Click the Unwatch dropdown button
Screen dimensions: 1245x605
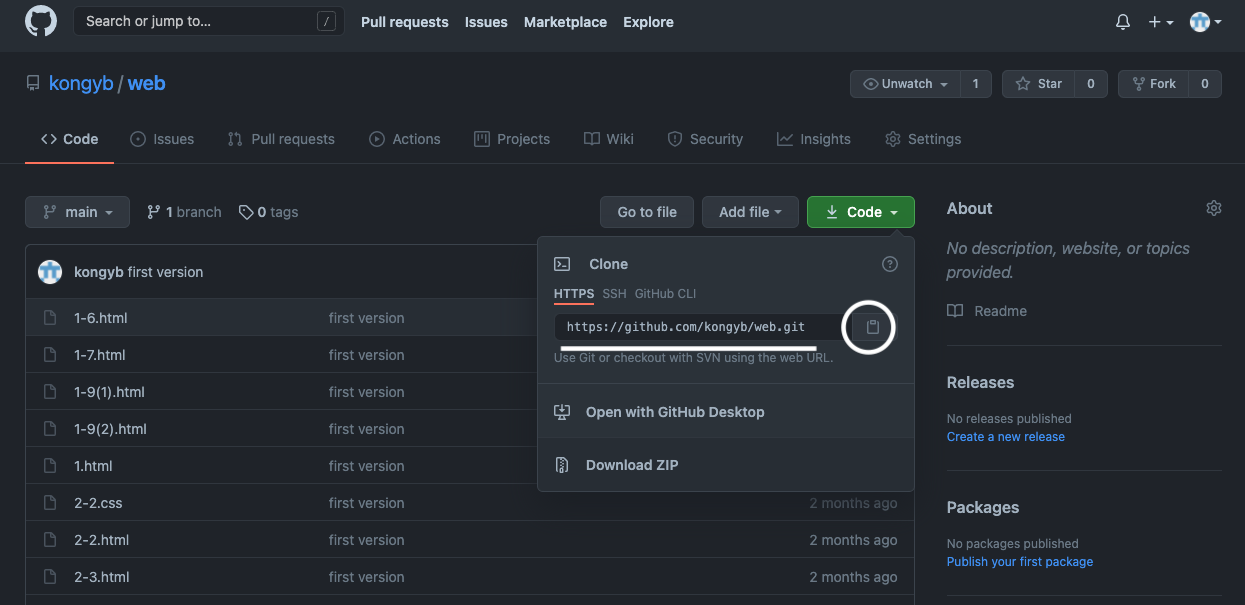(x=905, y=84)
